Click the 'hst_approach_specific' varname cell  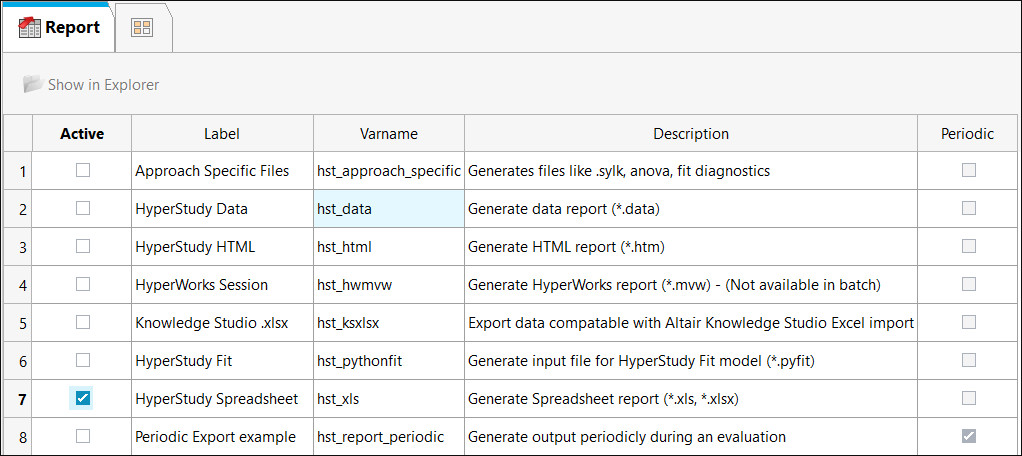389,171
